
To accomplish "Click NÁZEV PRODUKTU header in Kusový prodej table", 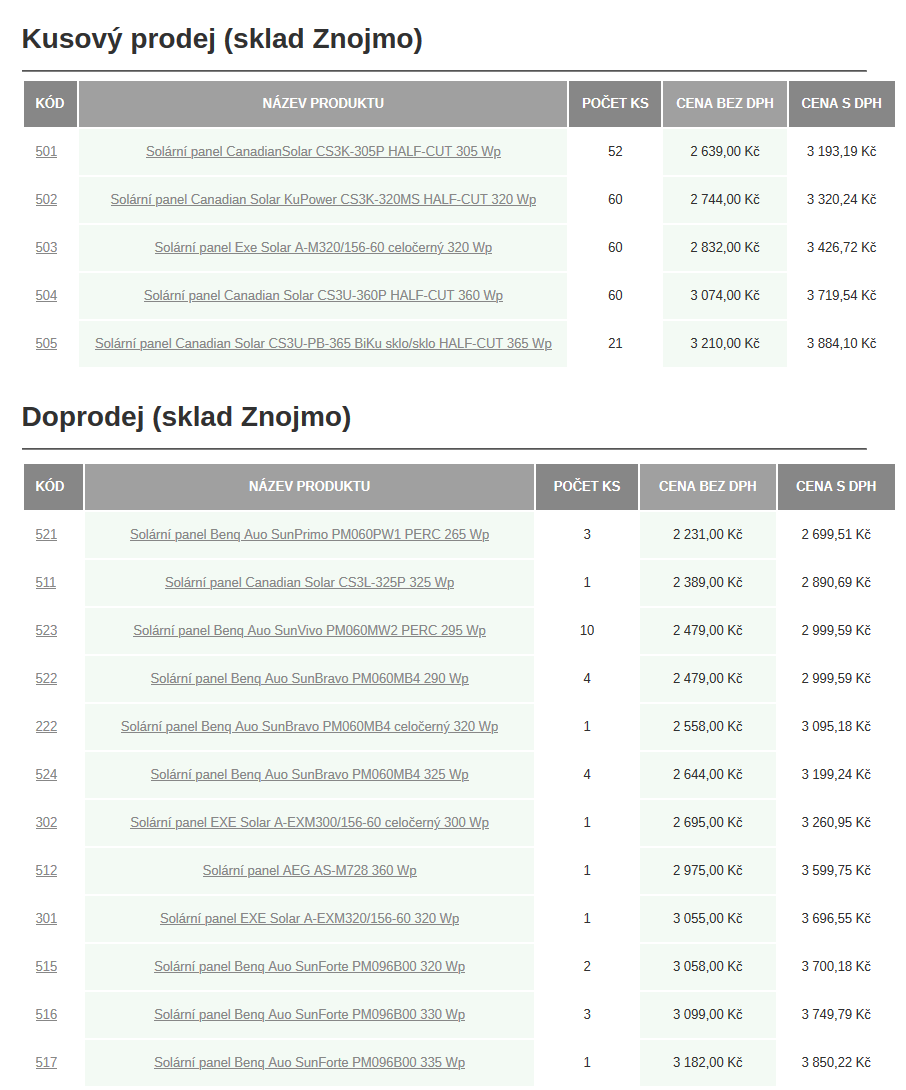I will point(323,104).
